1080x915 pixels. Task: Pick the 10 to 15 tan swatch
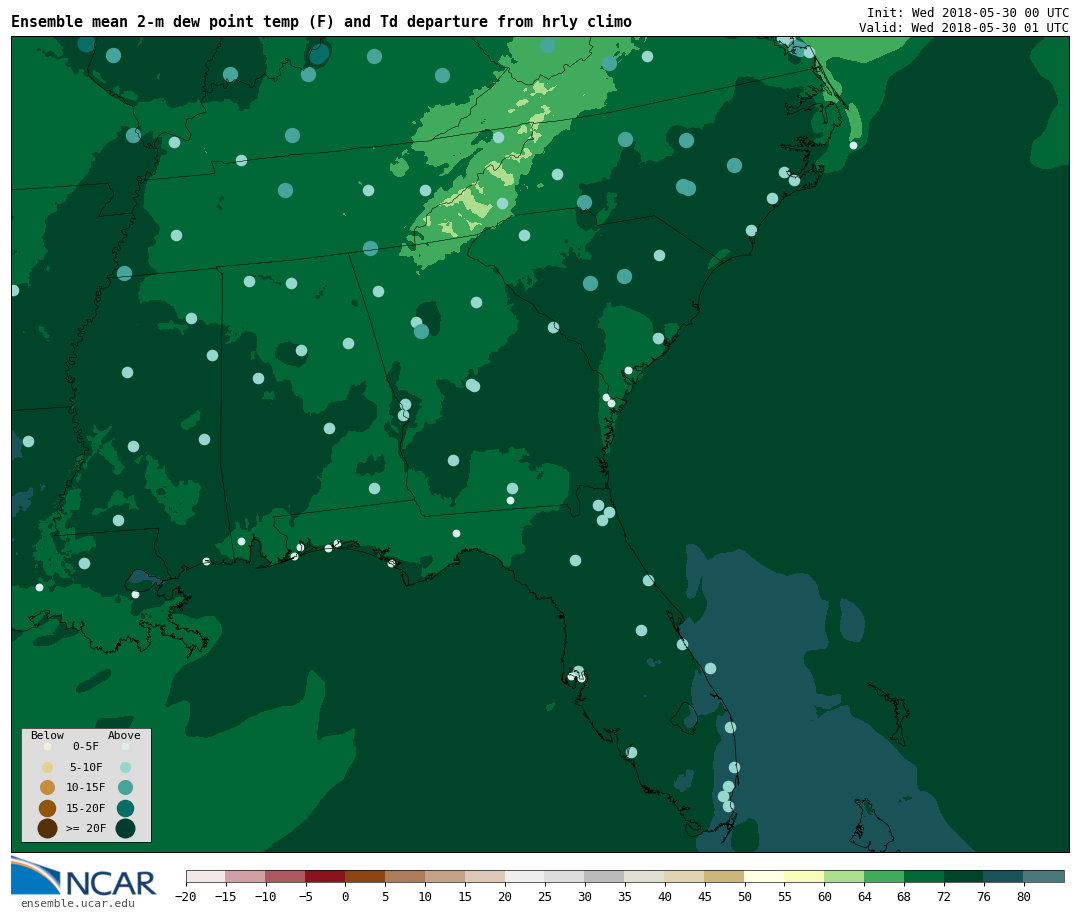point(446,876)
